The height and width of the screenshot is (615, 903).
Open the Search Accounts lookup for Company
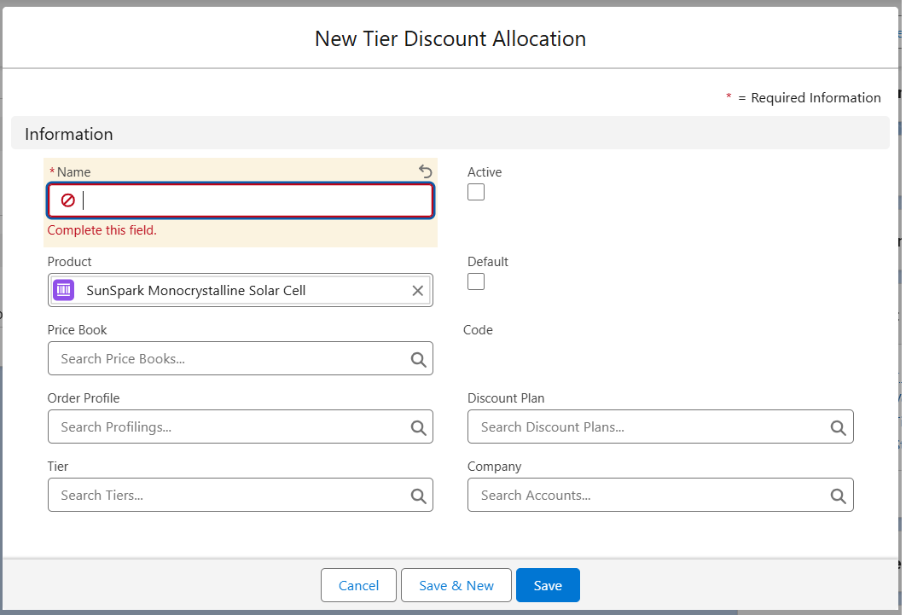[x=650, y=495]
